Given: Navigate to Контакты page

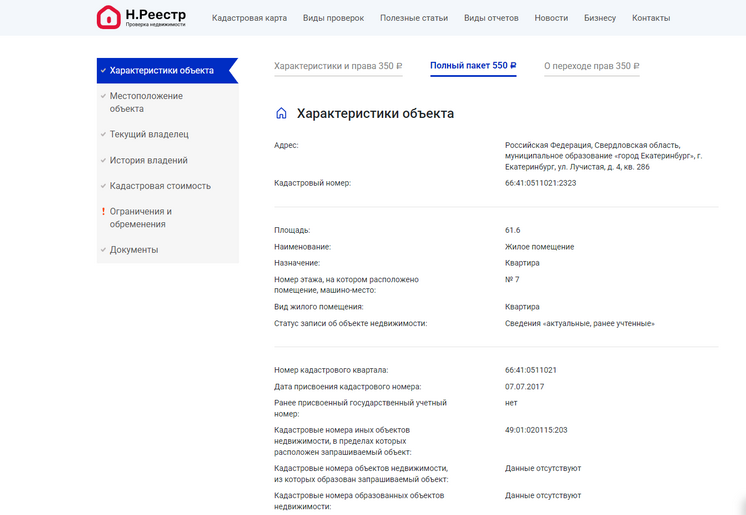Looking at the screenshot, I should (651, 18).
